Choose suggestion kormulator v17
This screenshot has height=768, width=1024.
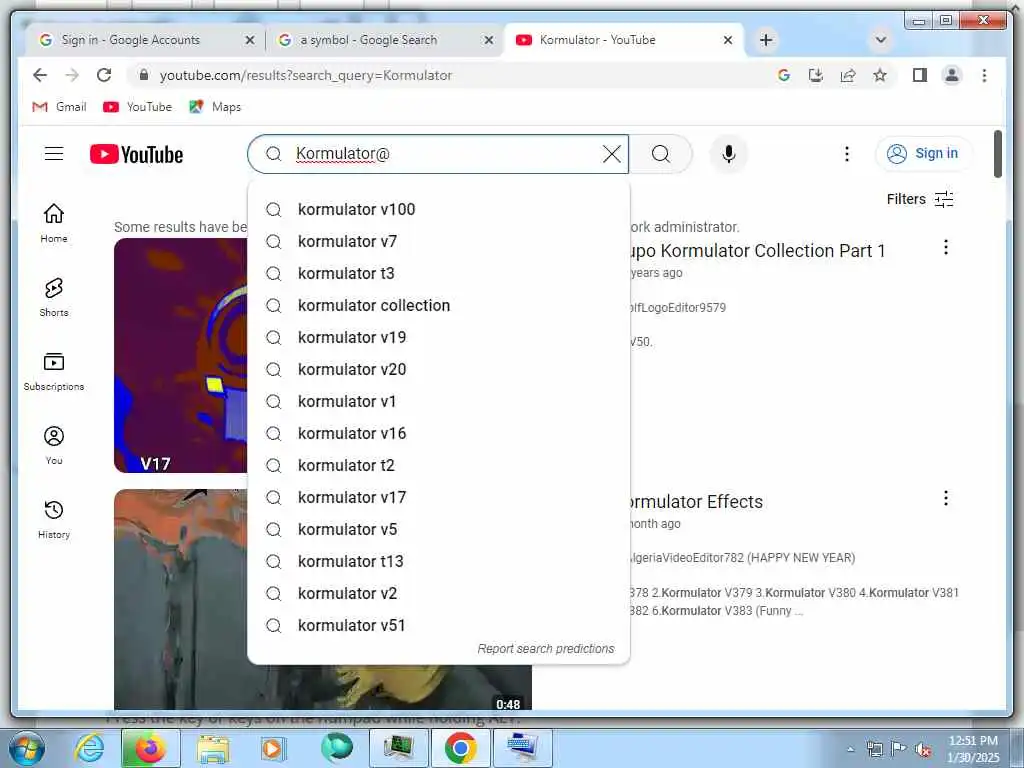point(439,498)
